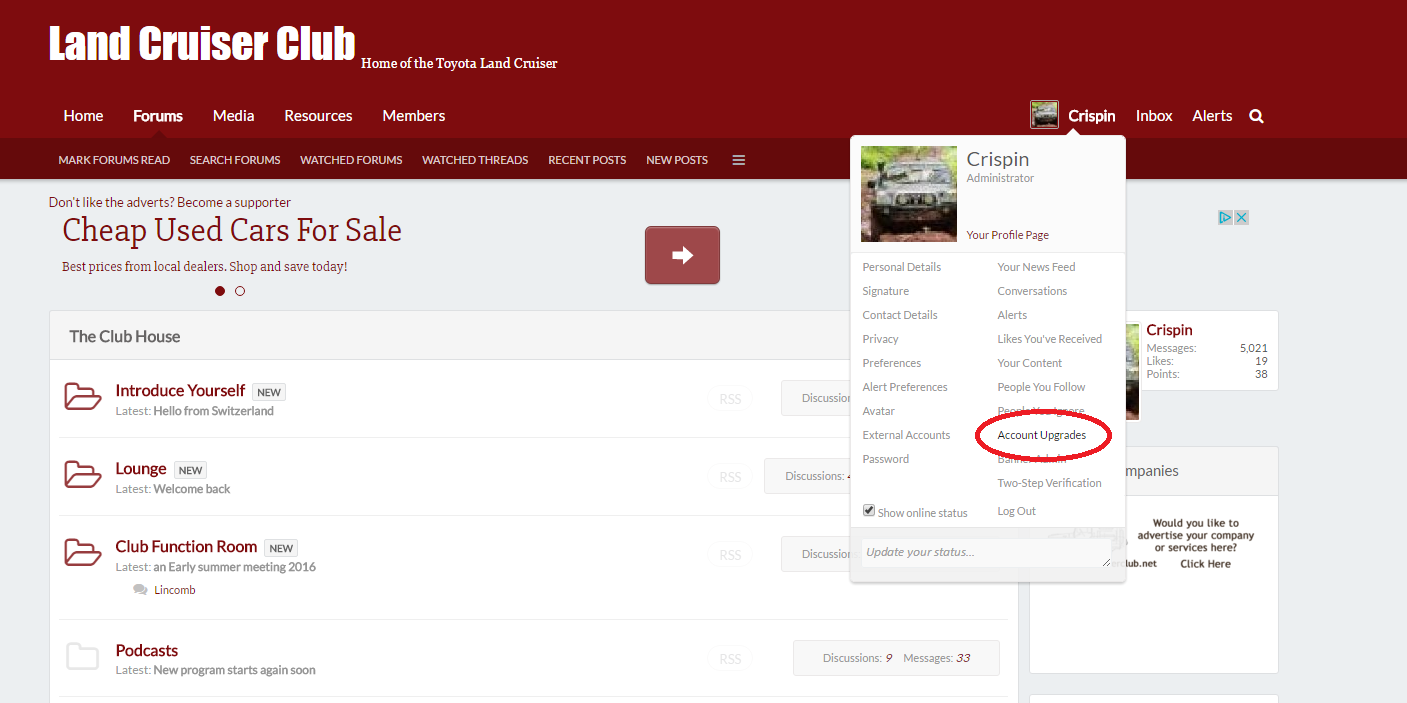Click Mark Forums Read
The height and width of the screenshot is (703, 1407).
tap(114, 160)
